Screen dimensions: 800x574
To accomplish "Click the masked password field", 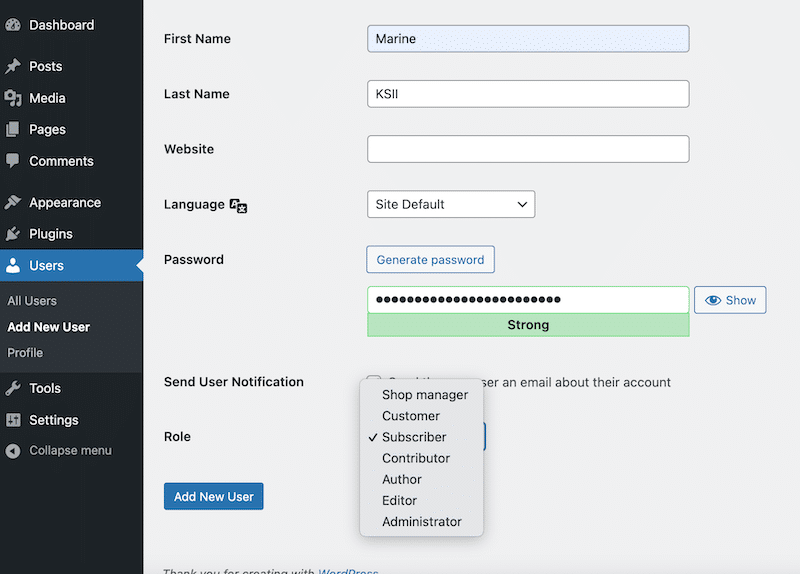I will coord(528,300).
